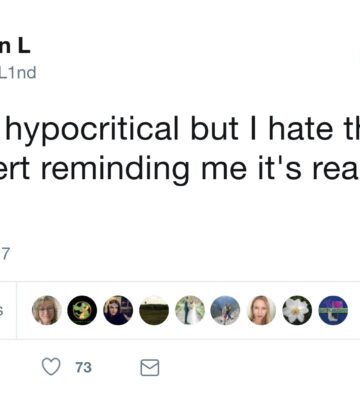Open the wedding couple avatar
This screenshot has width=360, height=400.
pyautogui.click(x=190, y=310)
